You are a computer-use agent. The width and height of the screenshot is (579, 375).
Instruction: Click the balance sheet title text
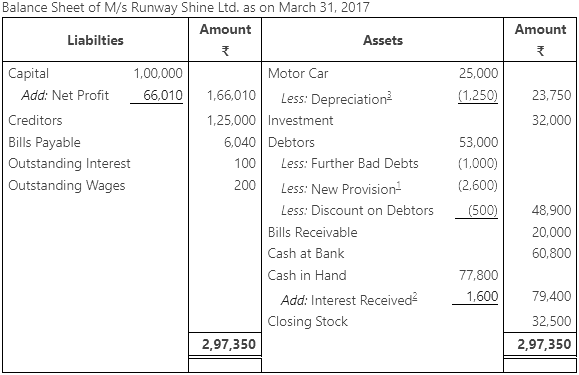pyautogui.click(x=186, y=7)
